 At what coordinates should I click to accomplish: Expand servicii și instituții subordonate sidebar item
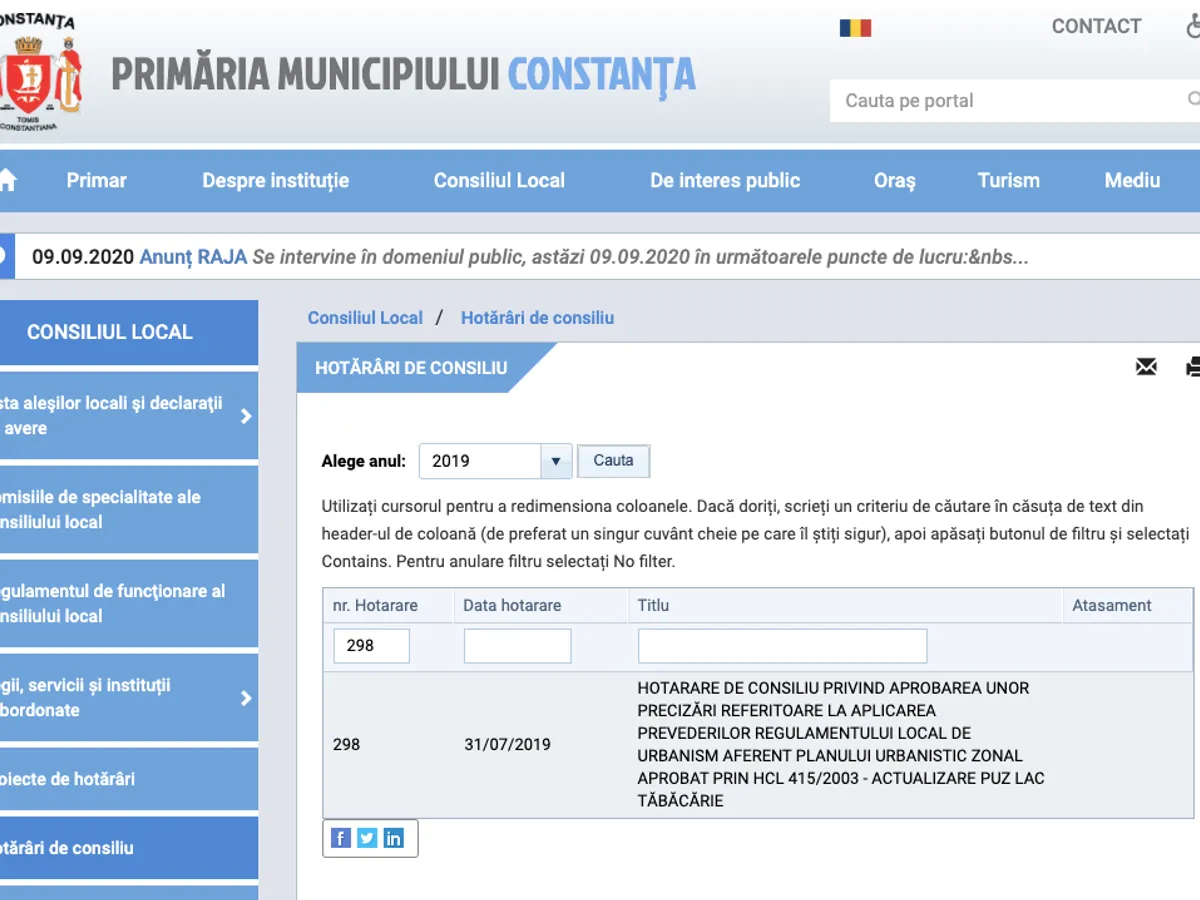point(246,698)
